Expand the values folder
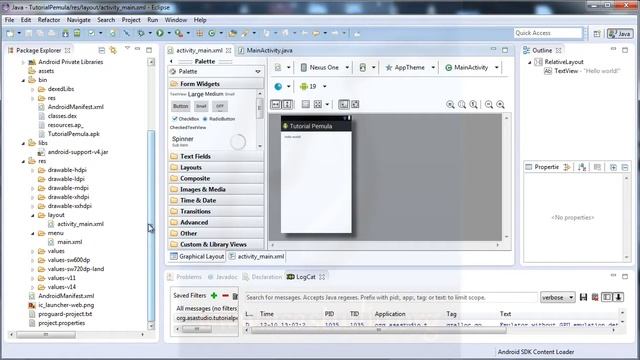 33,251
